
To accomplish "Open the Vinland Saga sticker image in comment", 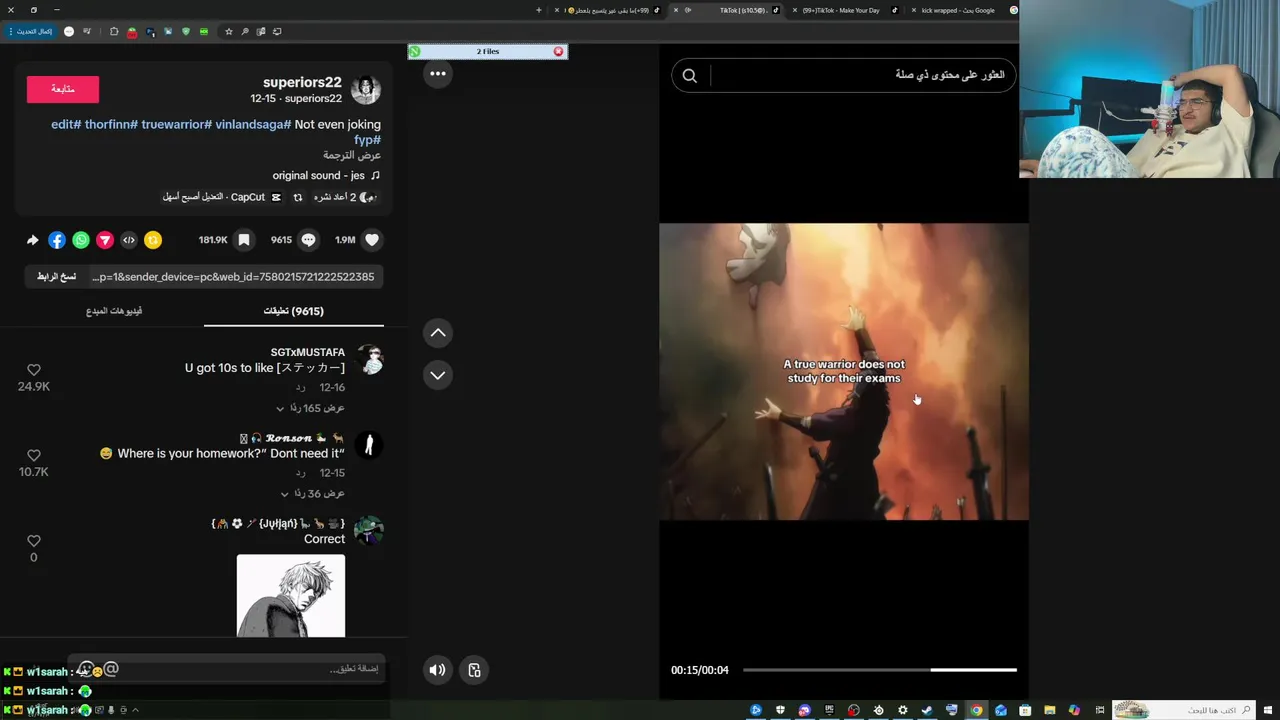I will [x=291, y=596].
